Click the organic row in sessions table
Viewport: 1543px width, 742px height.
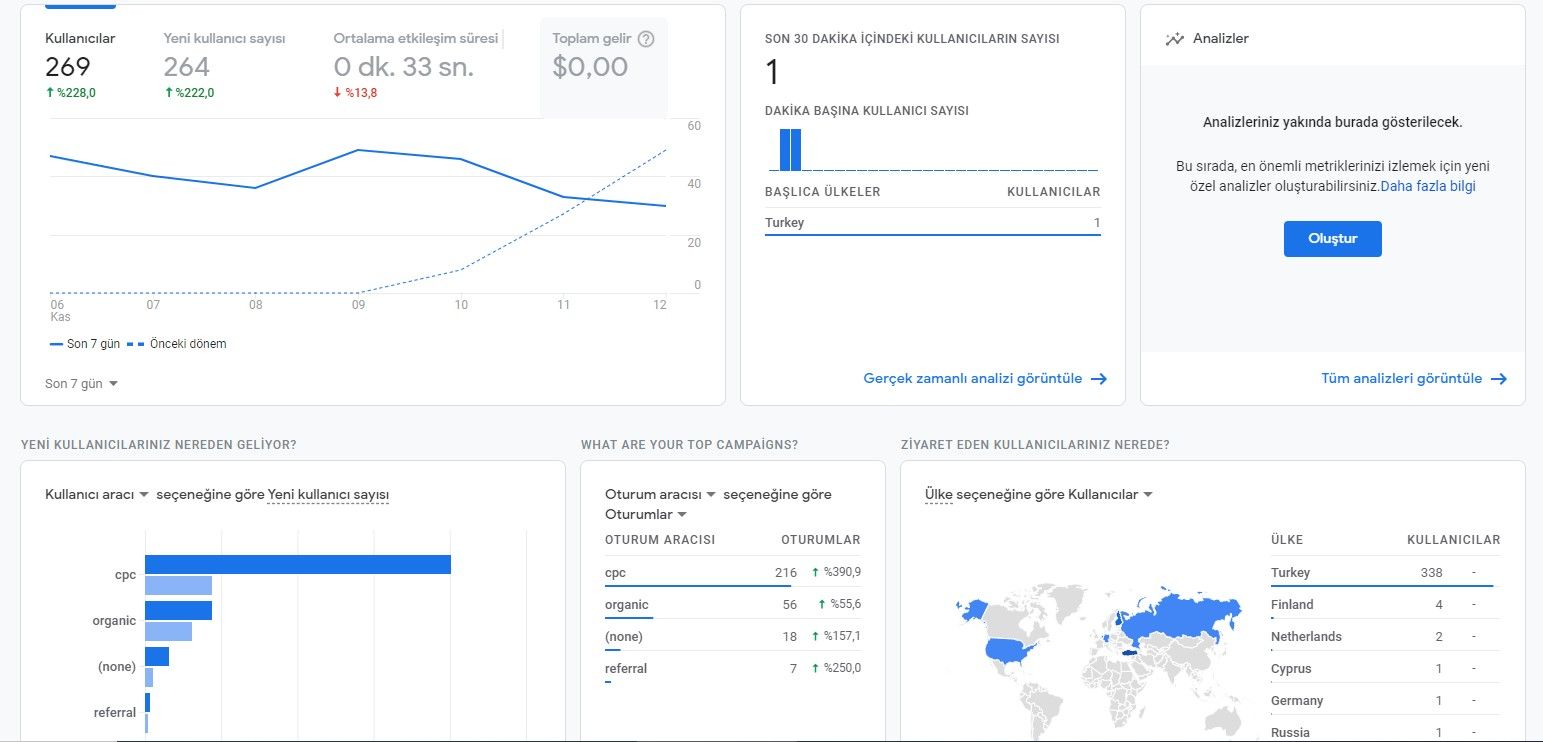pos(732,605)
